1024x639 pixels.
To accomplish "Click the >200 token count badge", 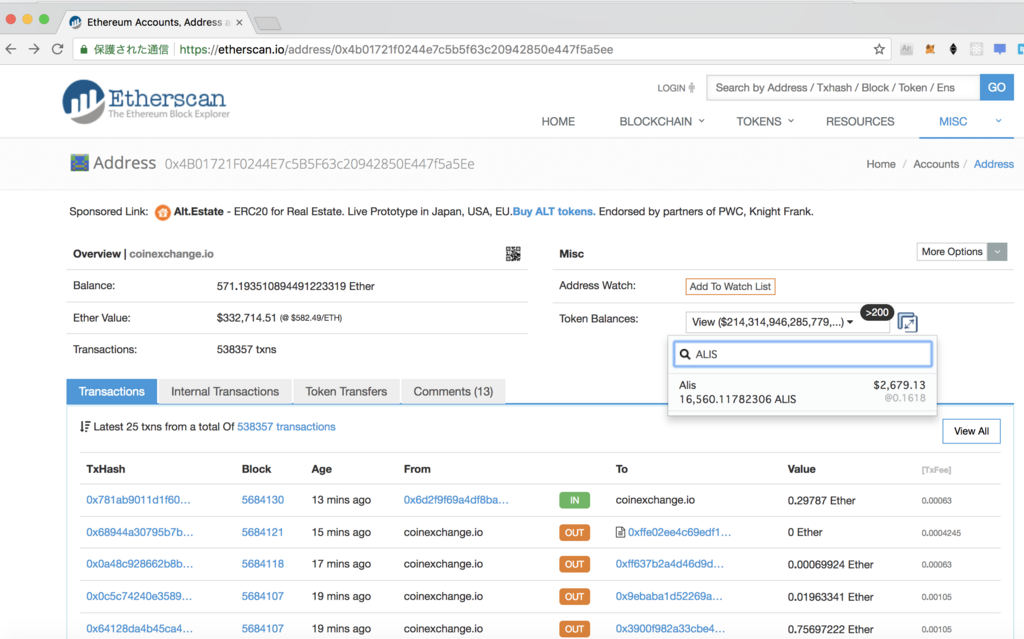I will [877, 312].
